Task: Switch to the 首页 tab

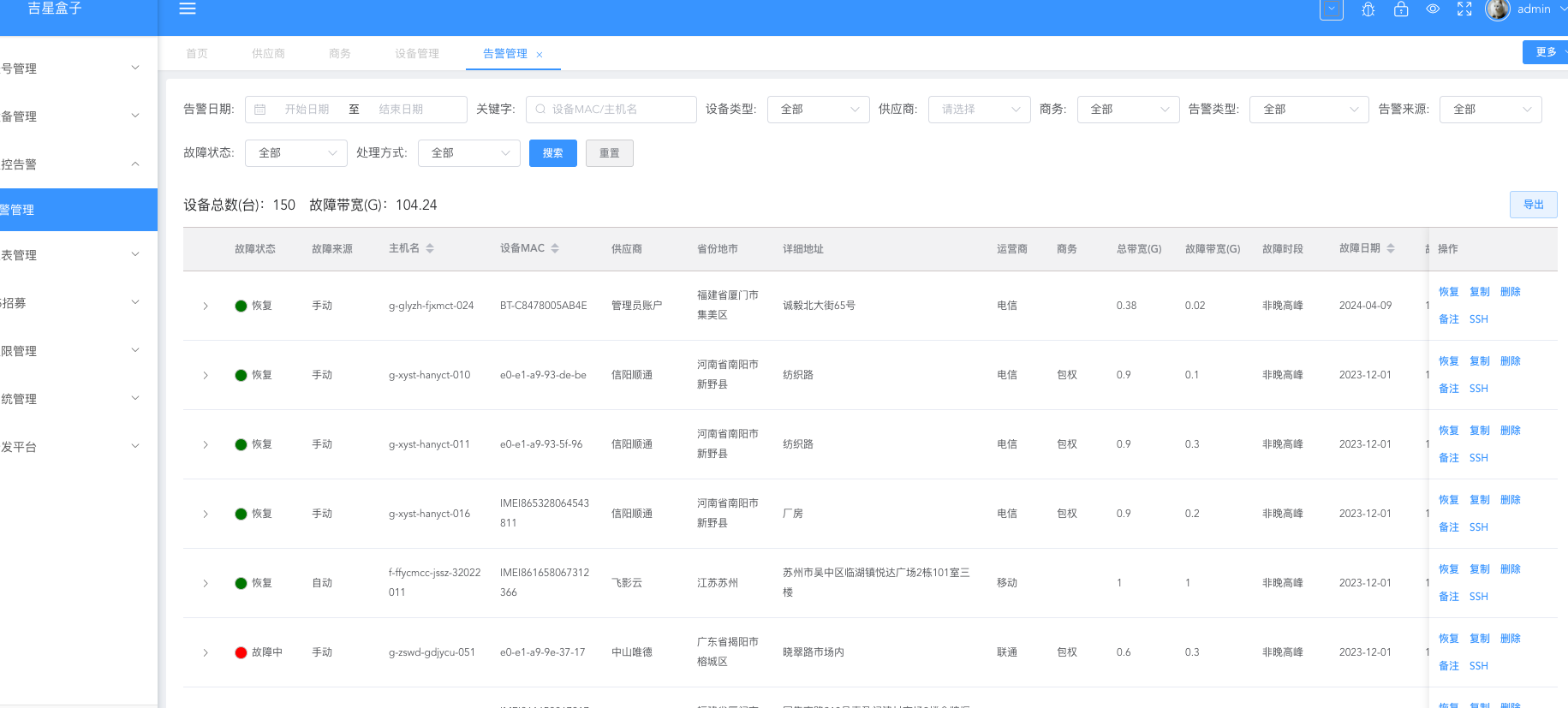Action: [x=197, y=53]
